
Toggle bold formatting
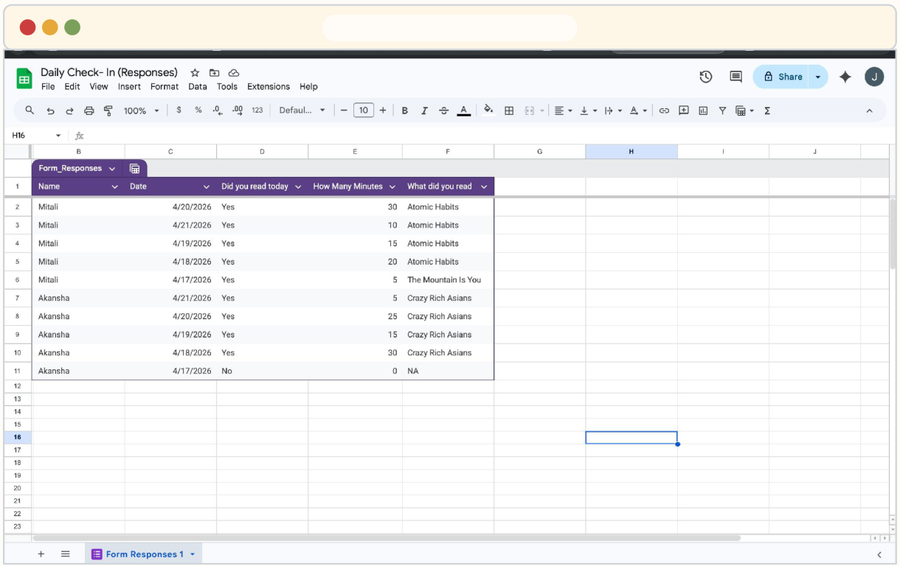[405, 111]
